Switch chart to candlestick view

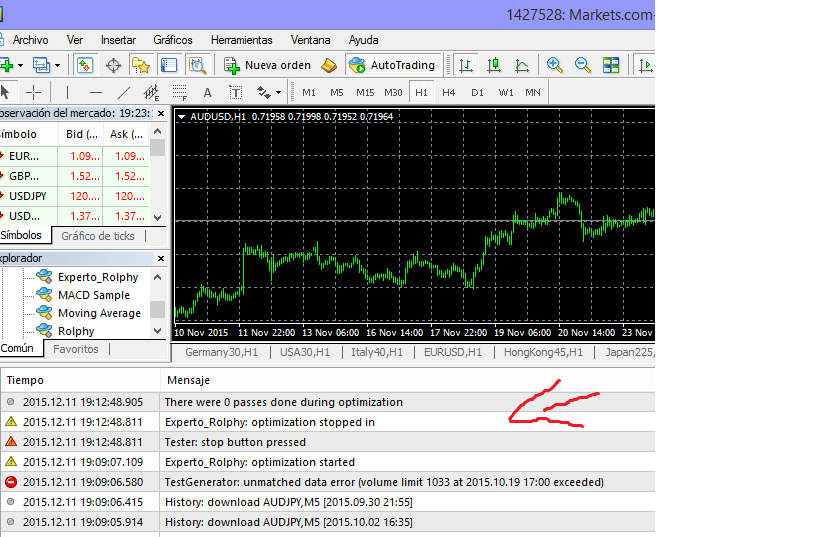pos(494,65)
